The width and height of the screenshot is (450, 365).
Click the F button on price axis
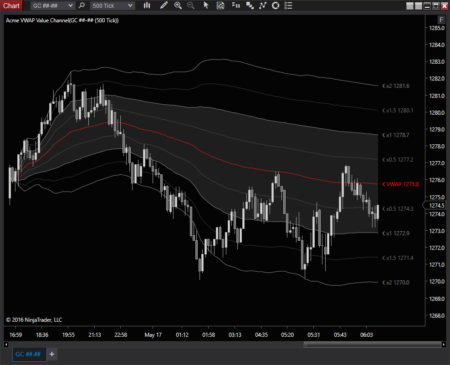point(441,20)
